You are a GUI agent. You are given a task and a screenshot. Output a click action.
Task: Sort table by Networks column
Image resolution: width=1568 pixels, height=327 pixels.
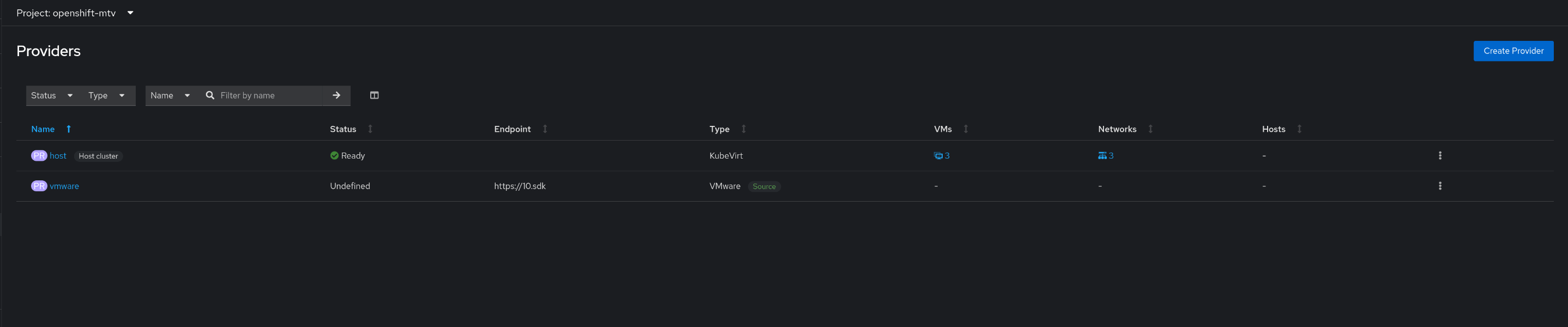[x=1150, y=129]
